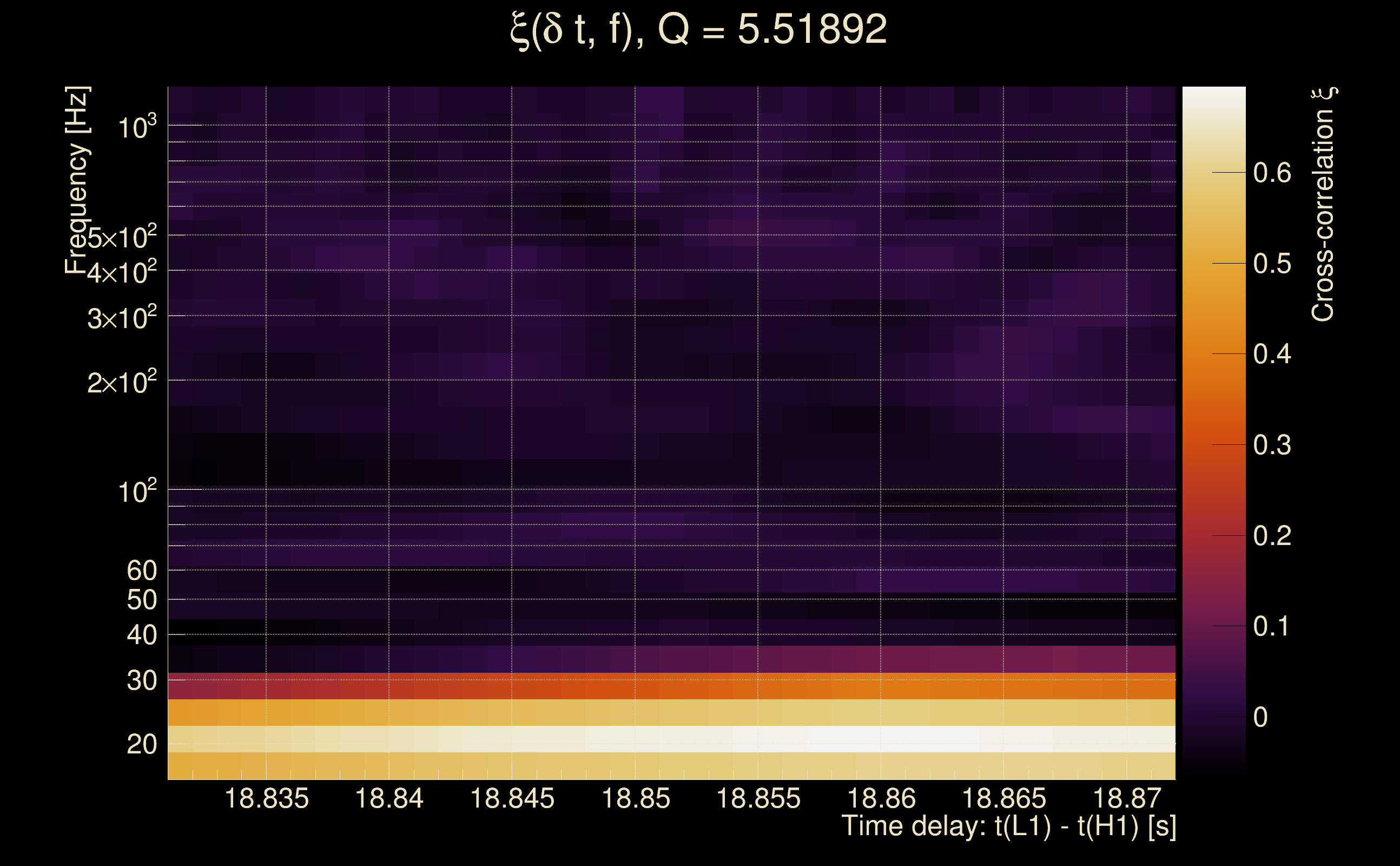Click the Time delay t(L1) - t(H1) axis title

click(x=1008, y=826)
